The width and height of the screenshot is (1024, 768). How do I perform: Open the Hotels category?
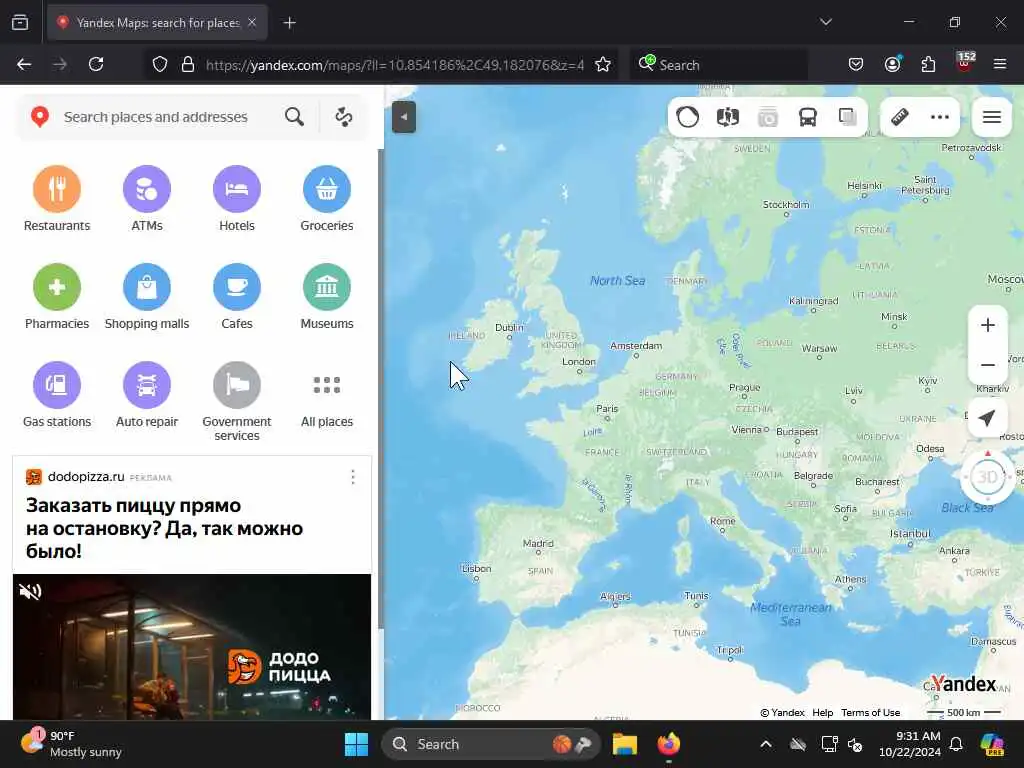[x=236, y=199]
